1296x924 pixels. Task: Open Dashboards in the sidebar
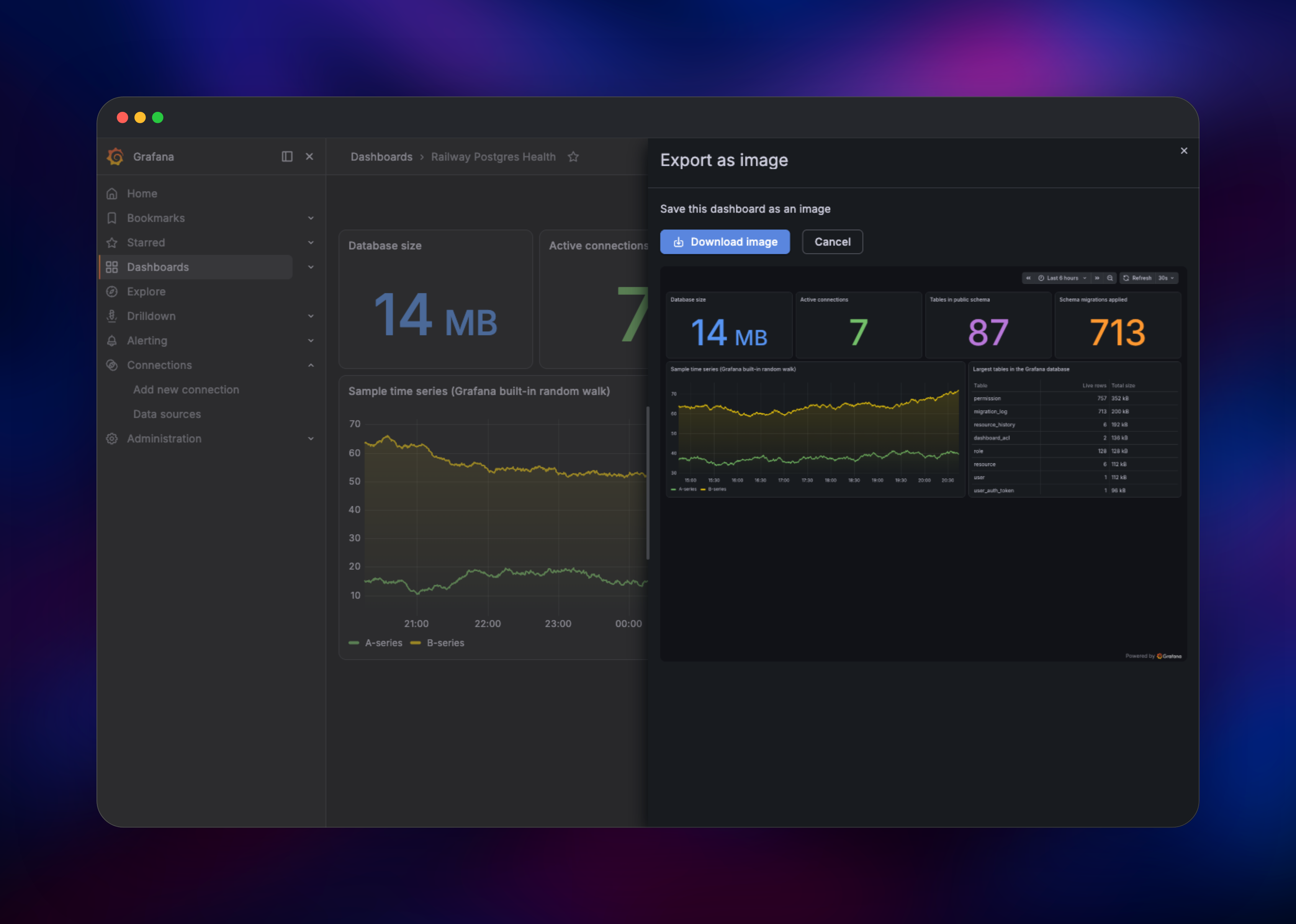pos(157,267)
